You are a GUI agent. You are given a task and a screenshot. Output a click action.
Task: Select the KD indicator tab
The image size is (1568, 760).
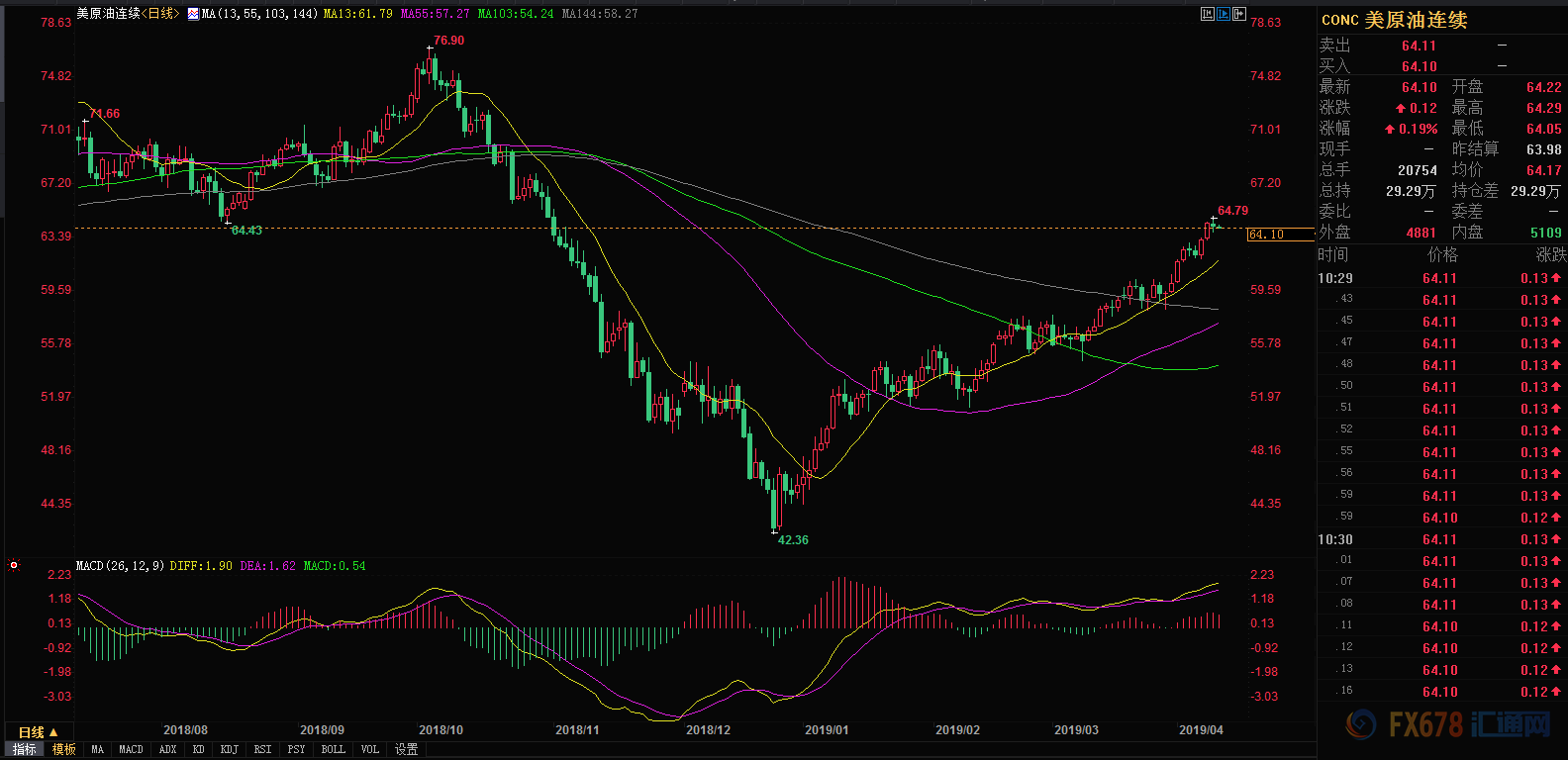pos(199,749)
